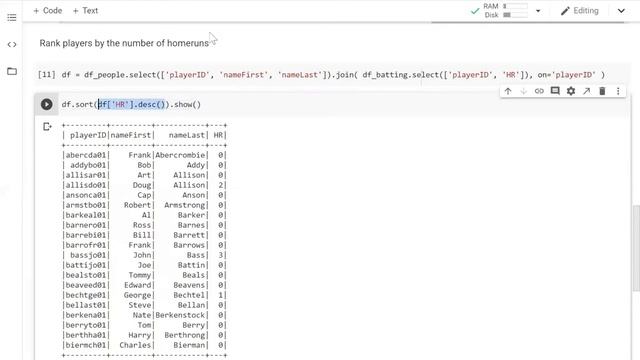Clear cell output icon
640x360 pixels.
pos(47,127)
